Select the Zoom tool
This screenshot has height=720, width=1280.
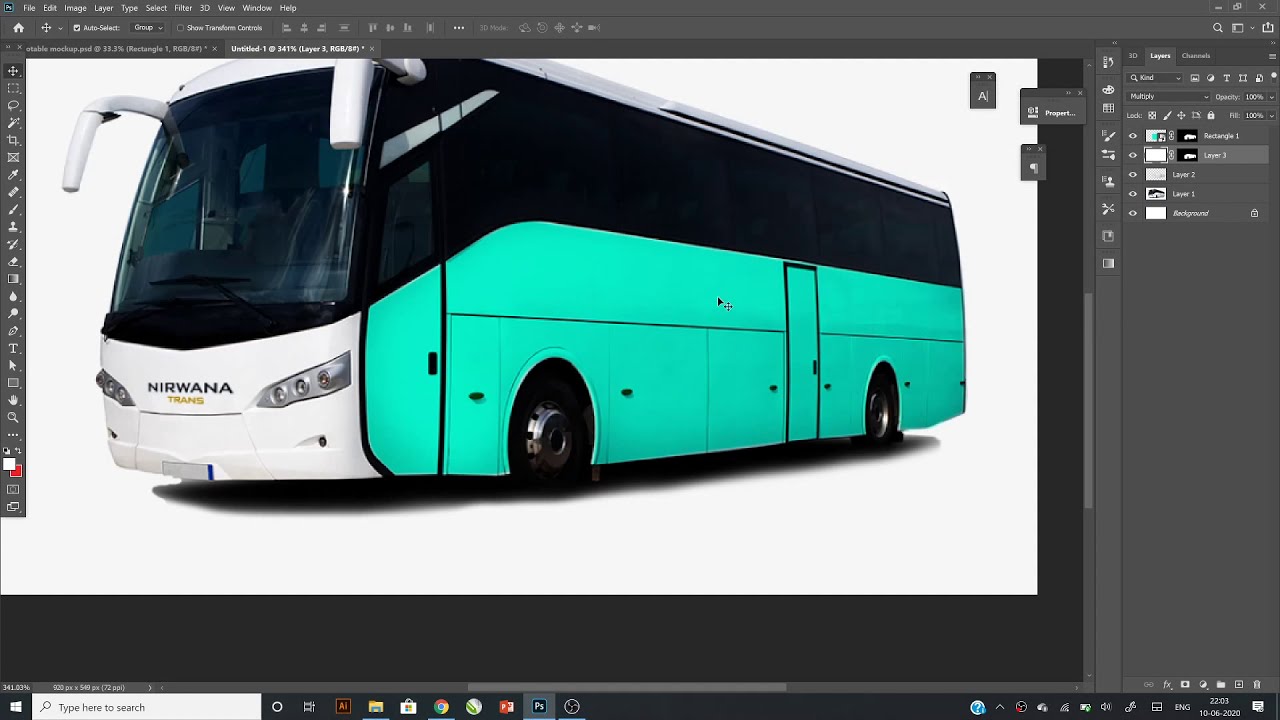coord(13,418)
